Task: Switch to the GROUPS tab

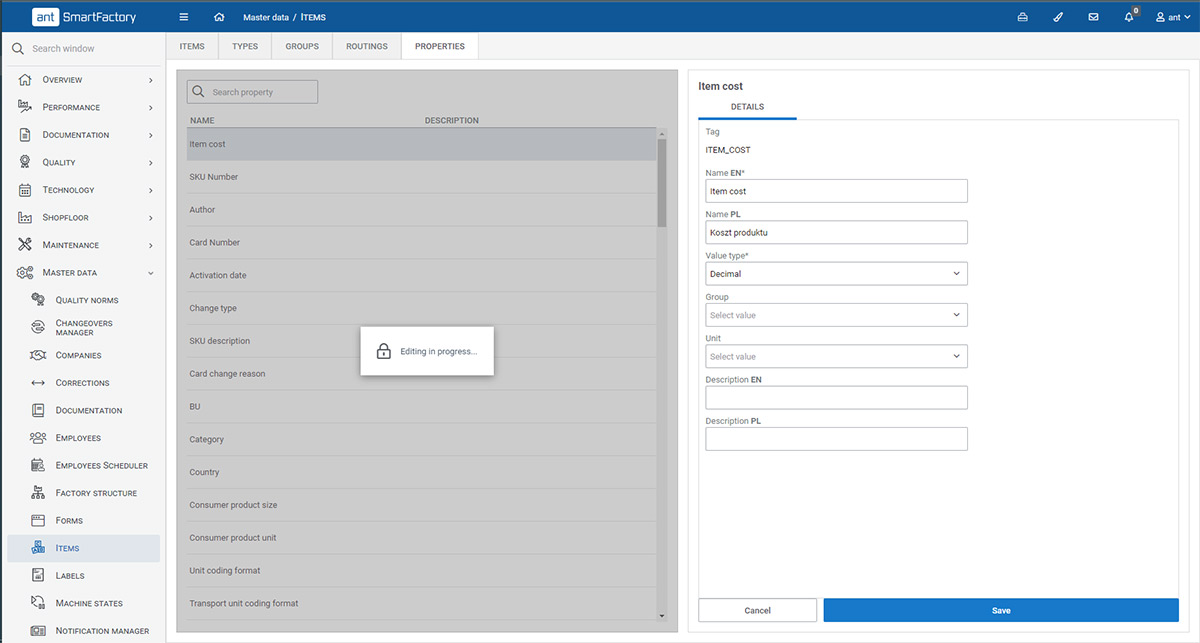Action: click(302, 46)
